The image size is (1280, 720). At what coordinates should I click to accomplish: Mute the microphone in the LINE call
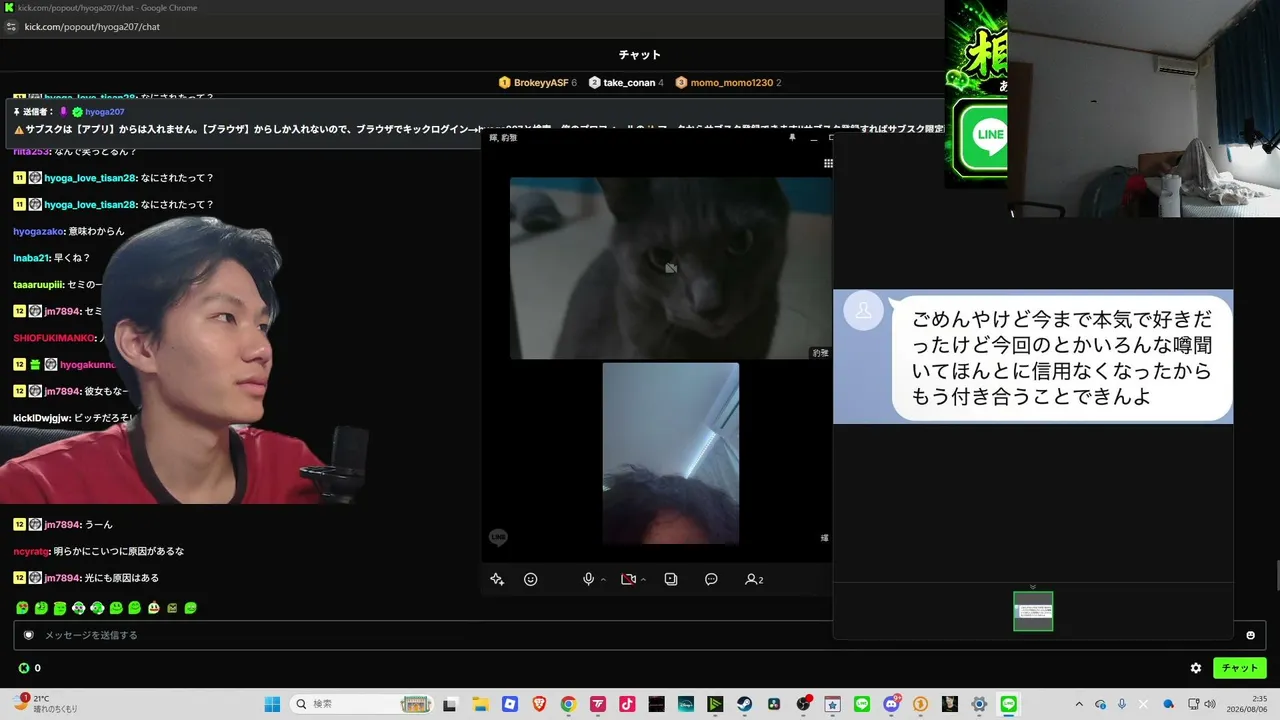(589, 579)
